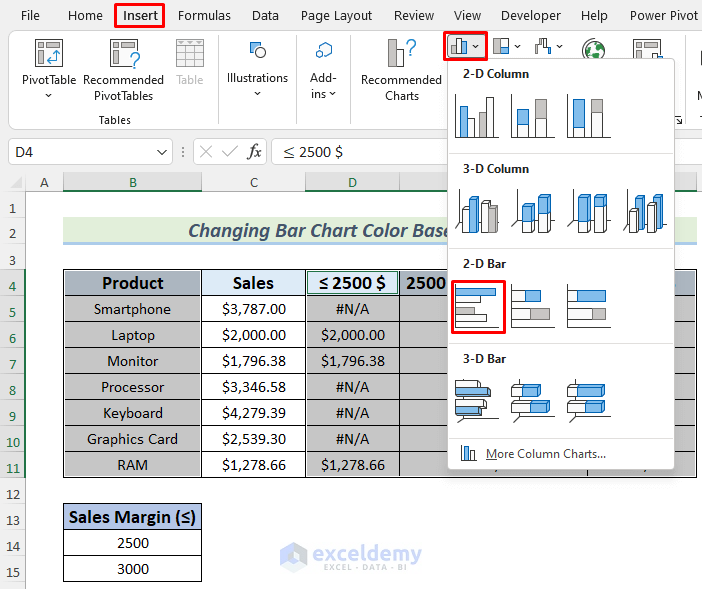The width and height of the screenshot is (702, 589).
Task: Select the 2-D Stacked Column chart
Action: click(532, 117)
